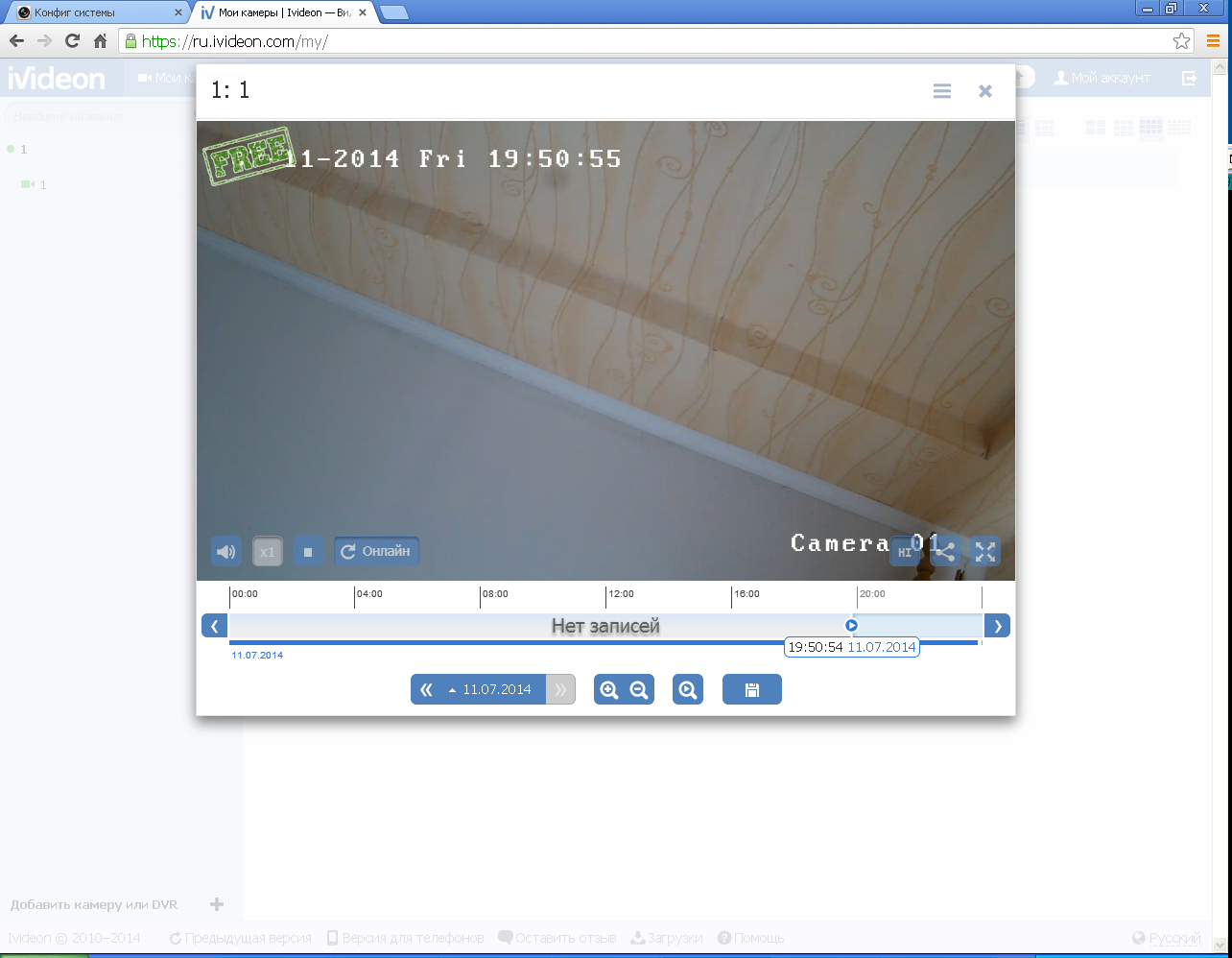Zoom in the timeline
The image size is (1232, 958).
(608, 689)
